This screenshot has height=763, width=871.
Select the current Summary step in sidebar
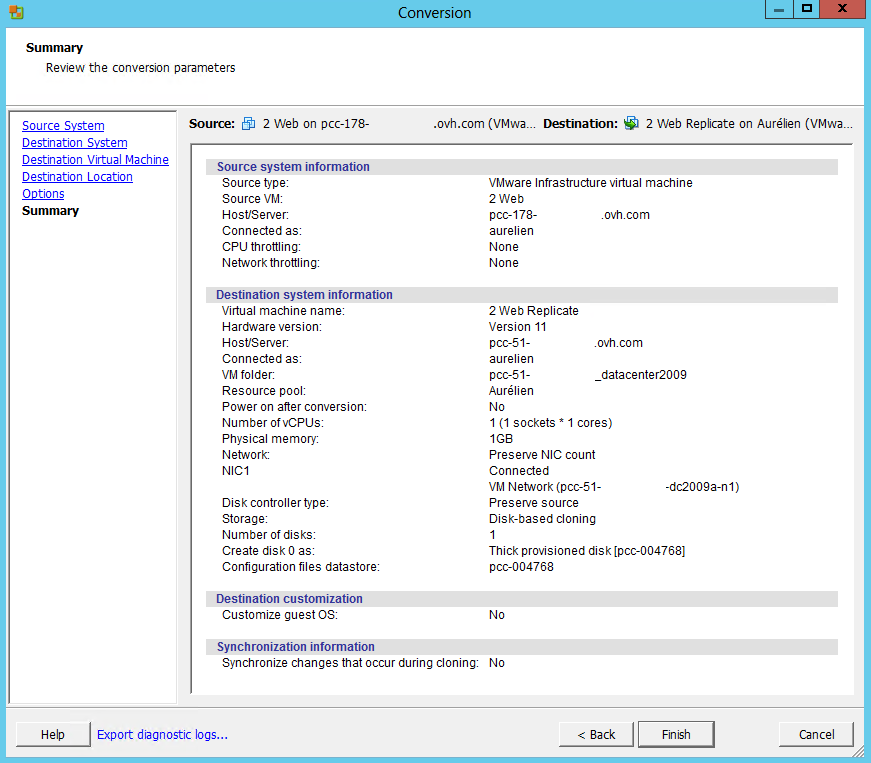50,211
